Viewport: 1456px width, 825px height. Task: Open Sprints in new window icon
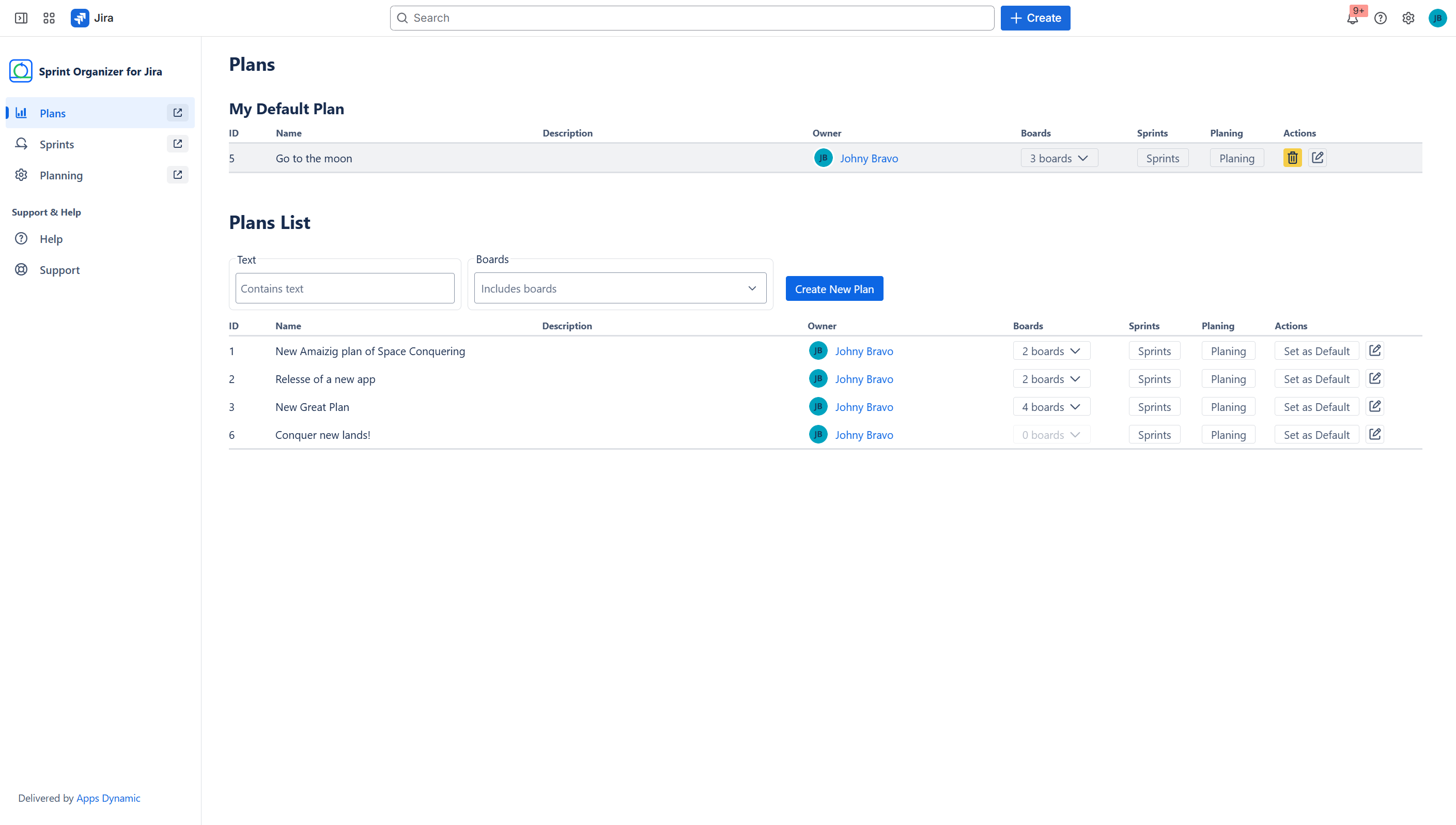(x=177, y=144)
